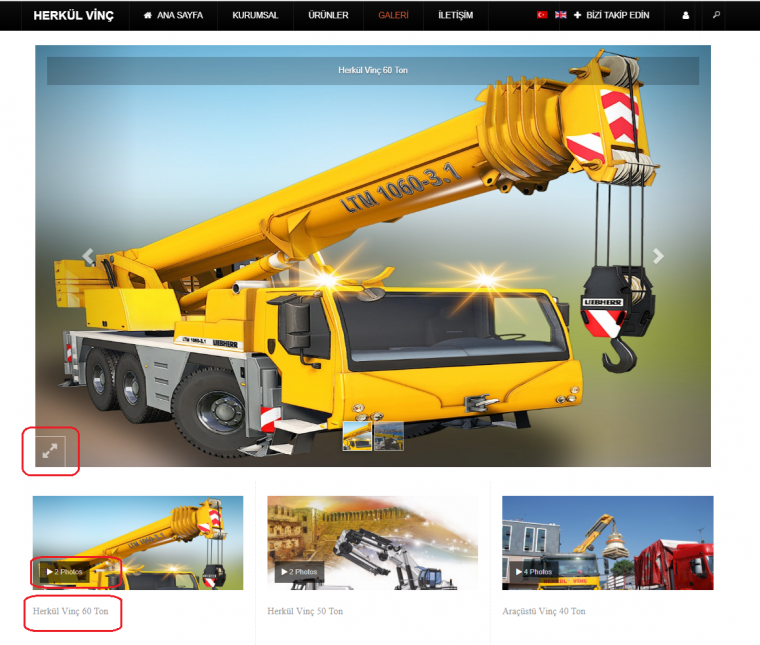Open the KURUMSAL menu item
The image size is (760, 645).
(x=255, y=15)
